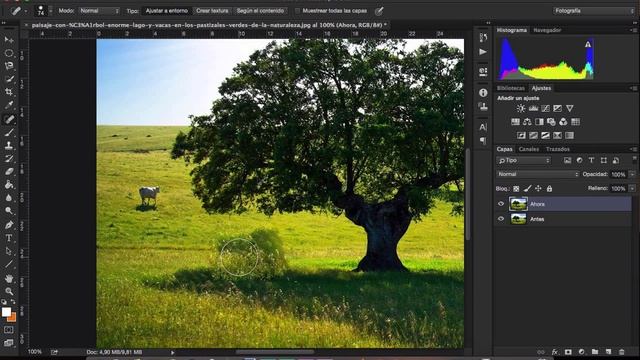Screen dimensions: 640x360
Task: Switch to the Navegador tab
Action: (x=547, y=30)
